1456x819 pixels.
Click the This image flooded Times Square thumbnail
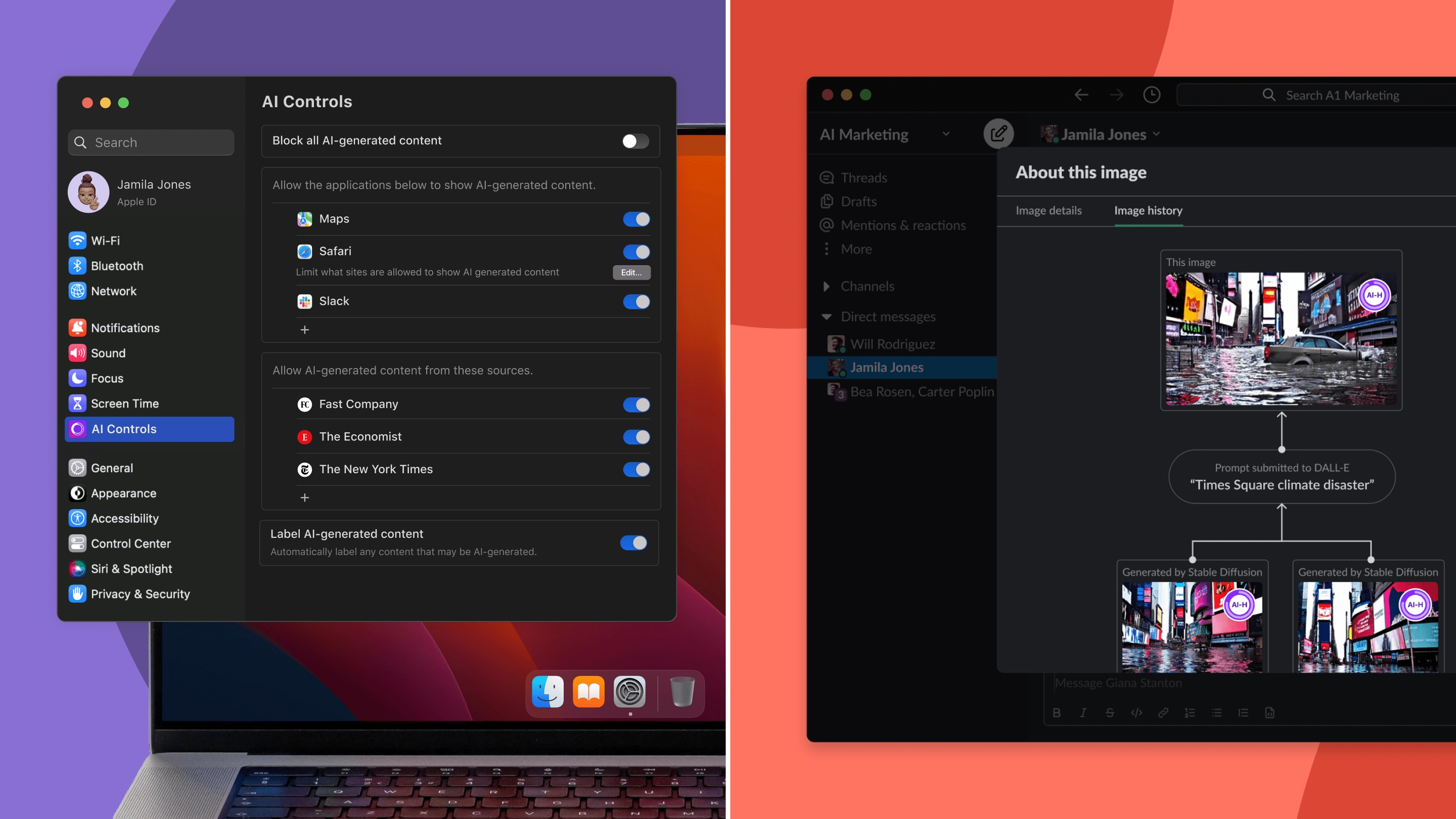point(1282,339)
